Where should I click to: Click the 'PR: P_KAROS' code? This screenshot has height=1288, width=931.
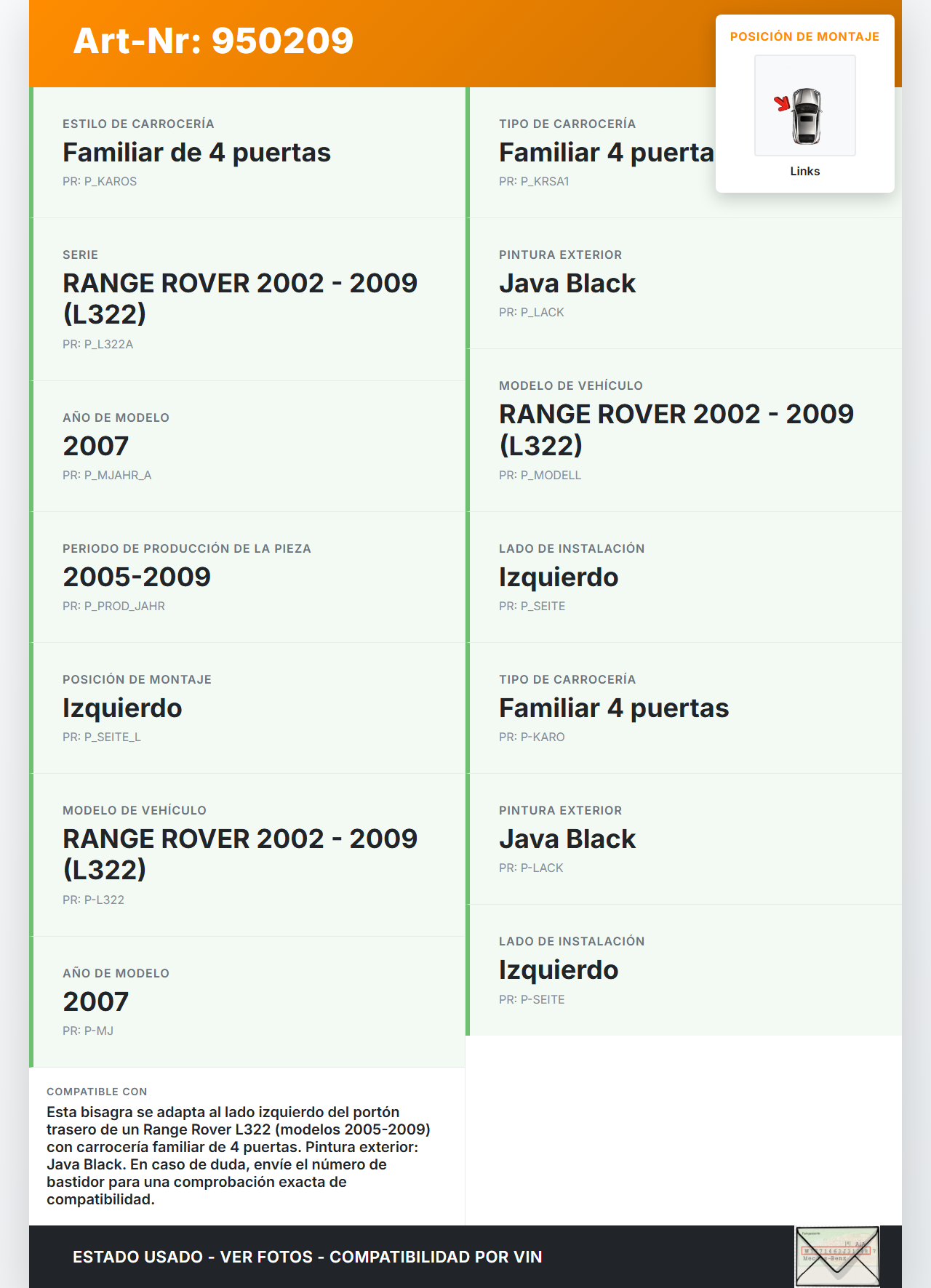click(100, 182)
